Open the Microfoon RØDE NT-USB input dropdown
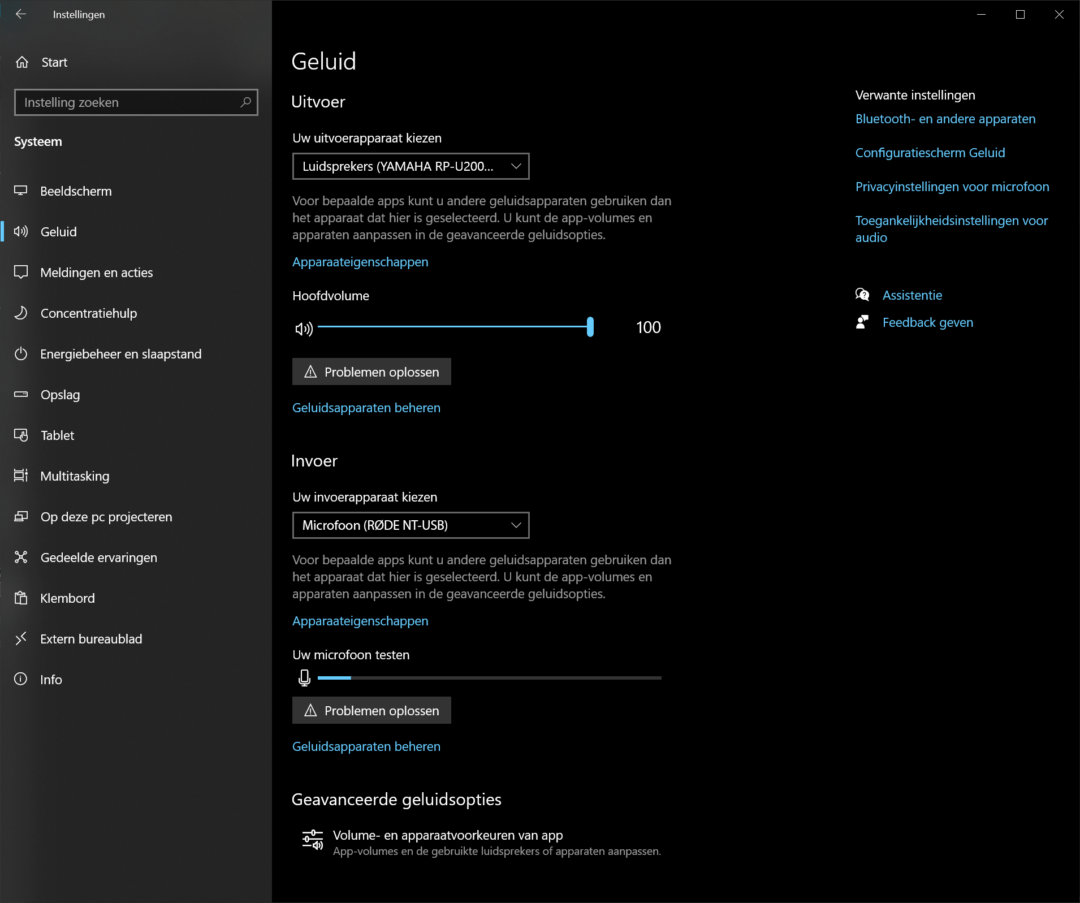Viewport: 1080px width, 903px height. pos(410,525)
